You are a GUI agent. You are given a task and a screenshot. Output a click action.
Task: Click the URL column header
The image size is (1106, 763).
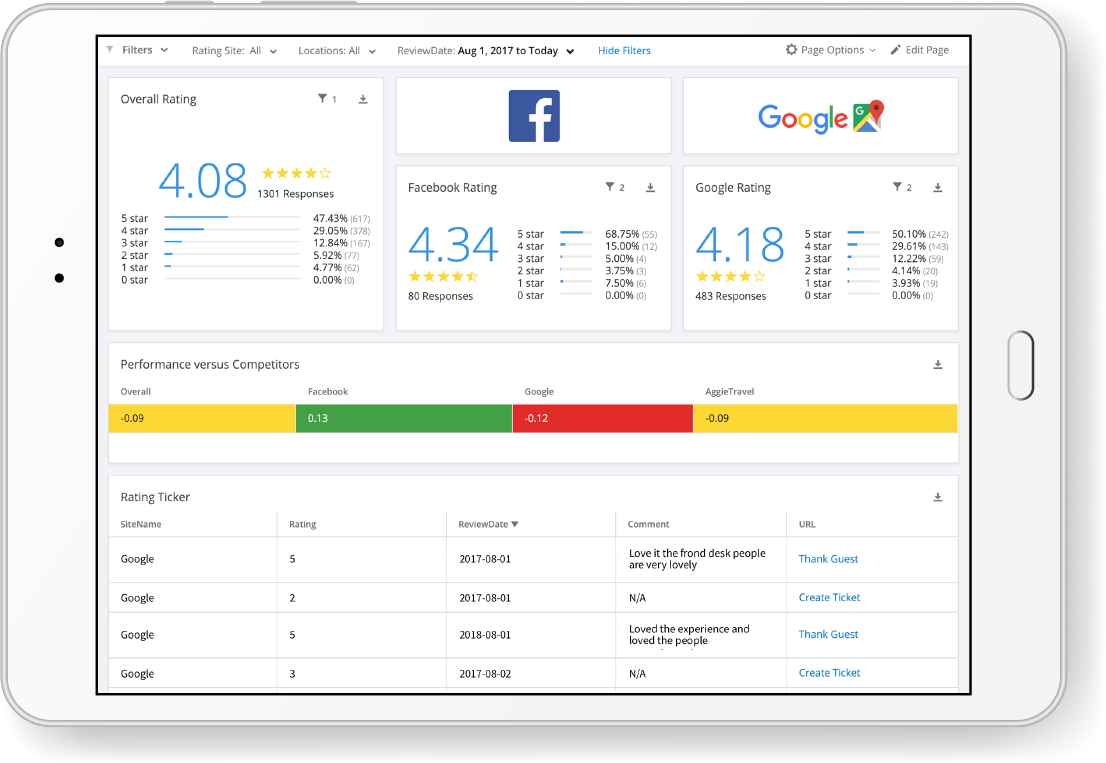click(x=807, y=524)
